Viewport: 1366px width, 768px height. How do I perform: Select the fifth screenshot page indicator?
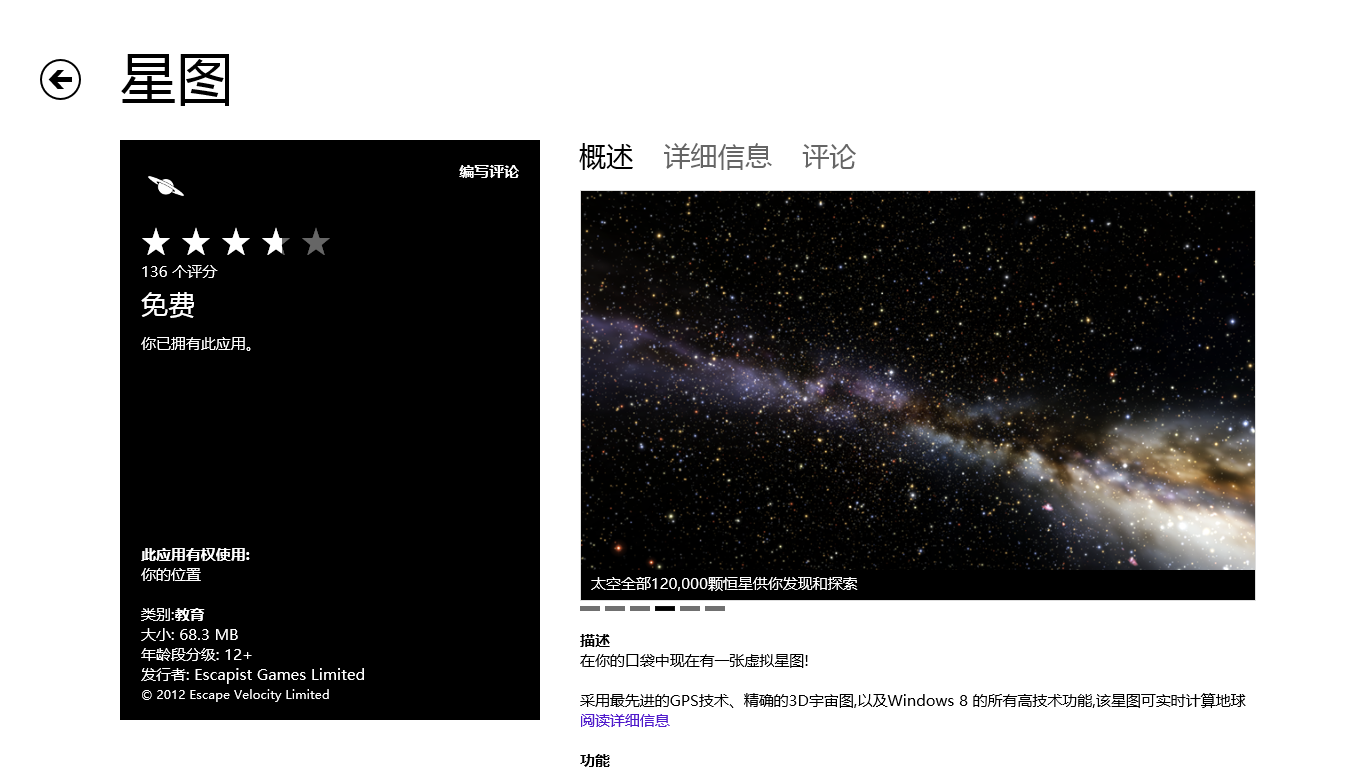(690, 608)
